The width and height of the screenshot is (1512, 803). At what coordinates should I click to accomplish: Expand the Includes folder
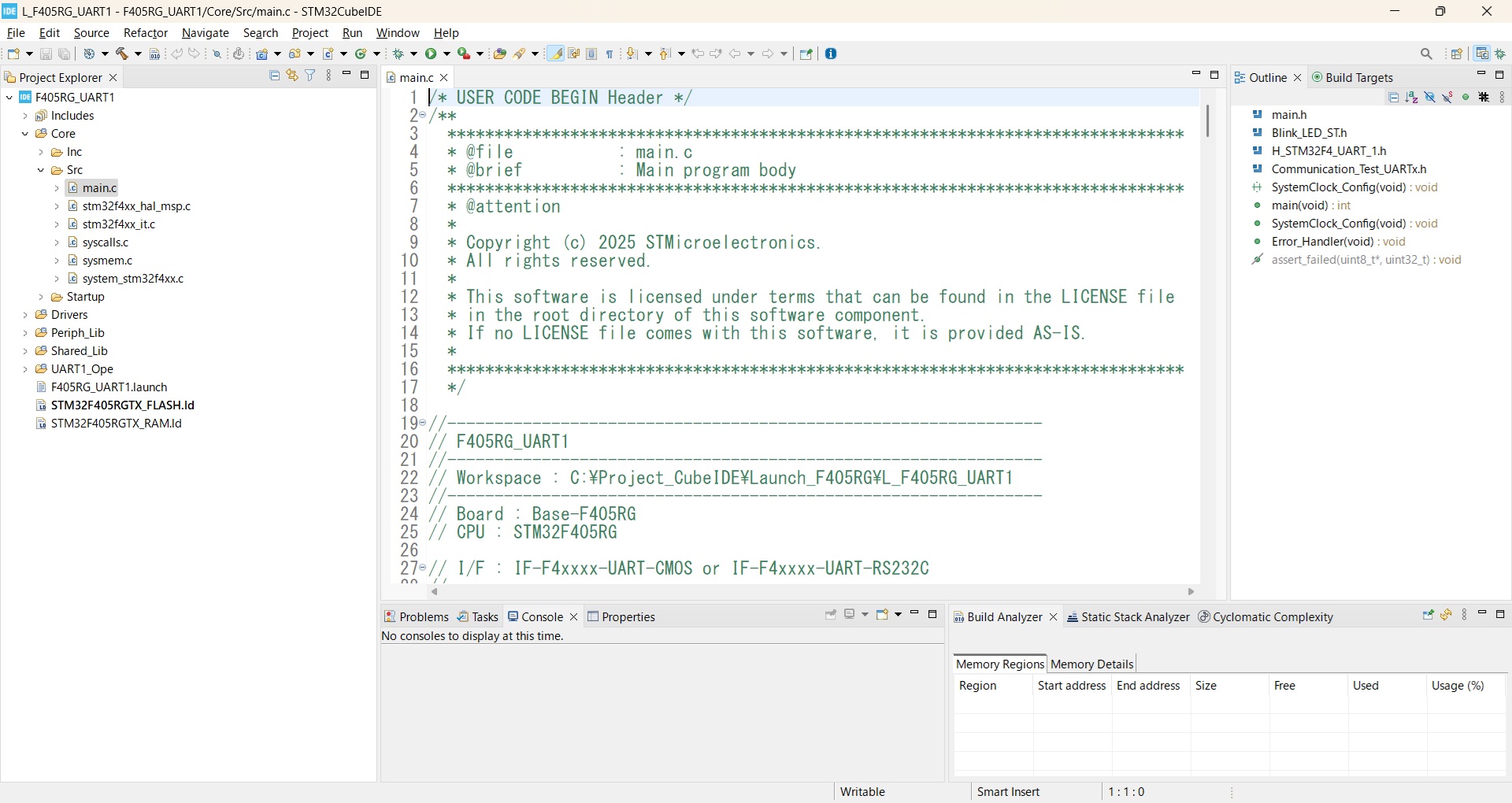pos(25,116)
